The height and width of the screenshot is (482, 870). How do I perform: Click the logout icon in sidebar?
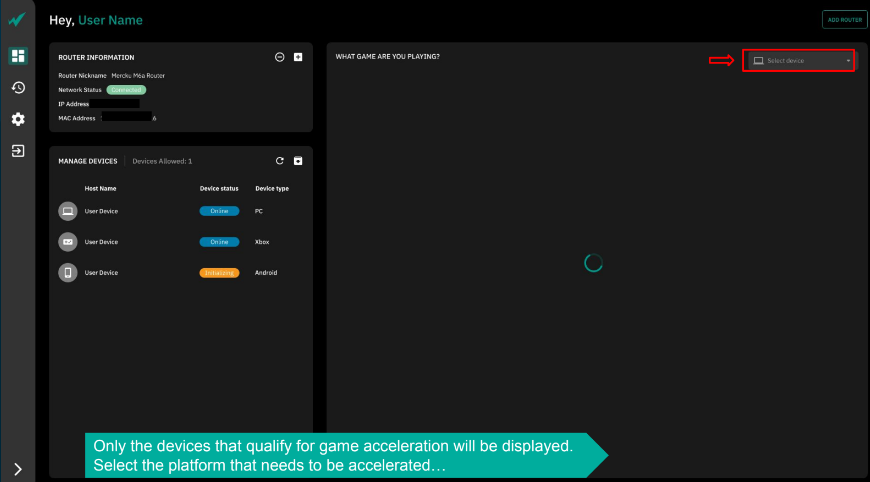pos(17,151)
